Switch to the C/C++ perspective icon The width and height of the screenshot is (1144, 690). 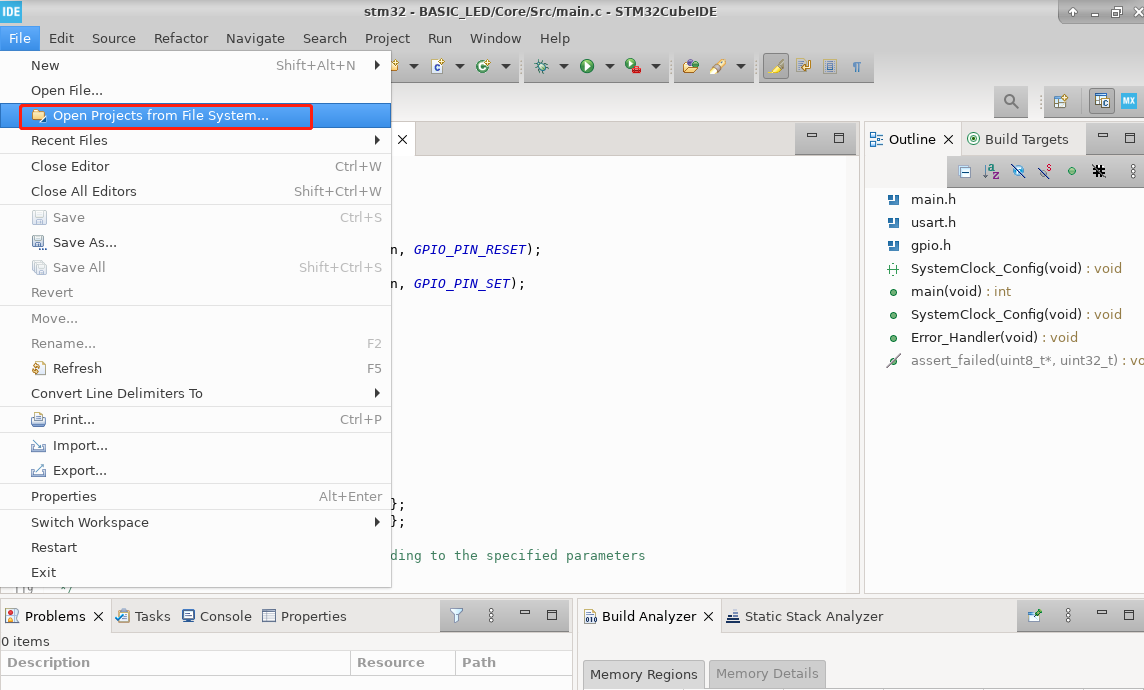pos(1102,101)
